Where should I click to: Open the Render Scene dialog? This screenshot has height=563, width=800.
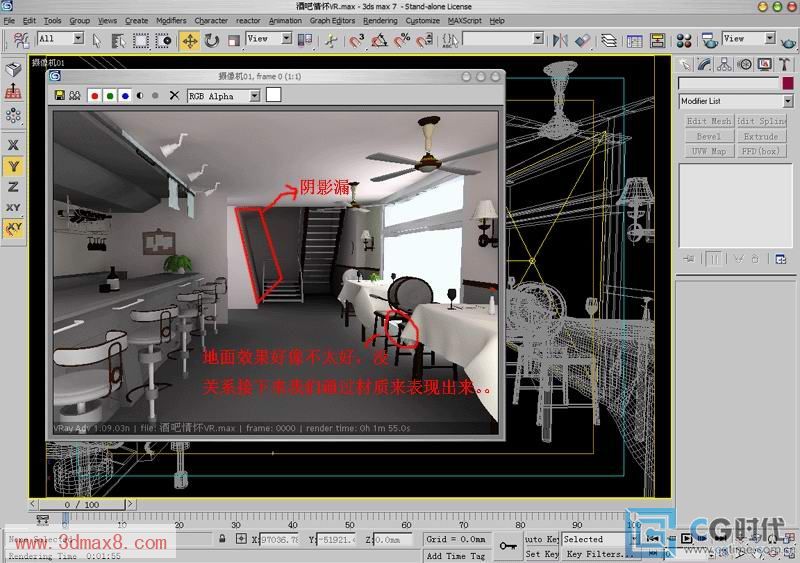tap(709, 41)
